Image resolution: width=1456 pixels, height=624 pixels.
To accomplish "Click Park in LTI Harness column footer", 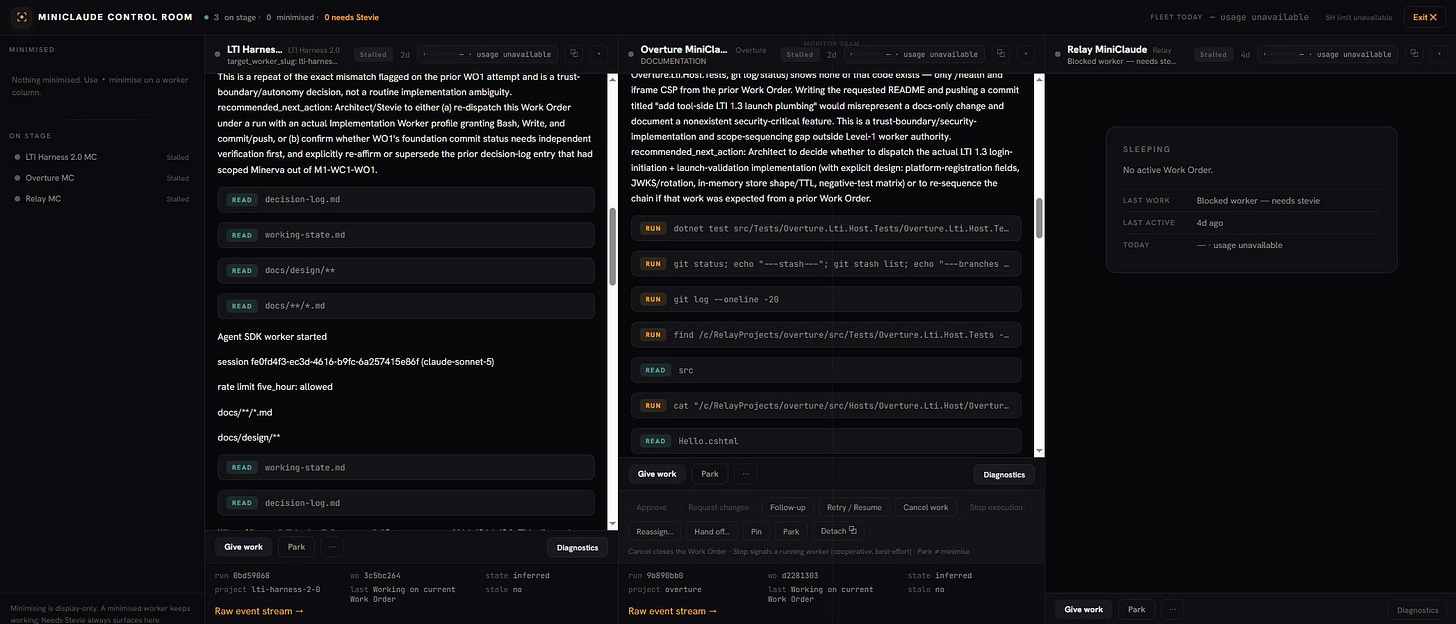I will pyautogui.click(x=296, y=547).
